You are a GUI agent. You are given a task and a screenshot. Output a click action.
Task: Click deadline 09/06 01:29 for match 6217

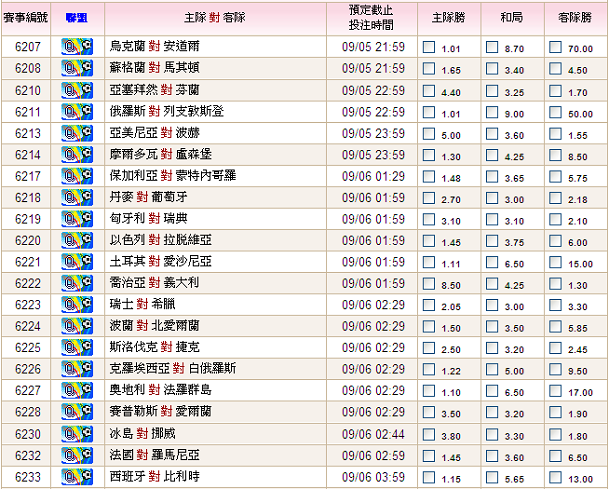point(373,176)
